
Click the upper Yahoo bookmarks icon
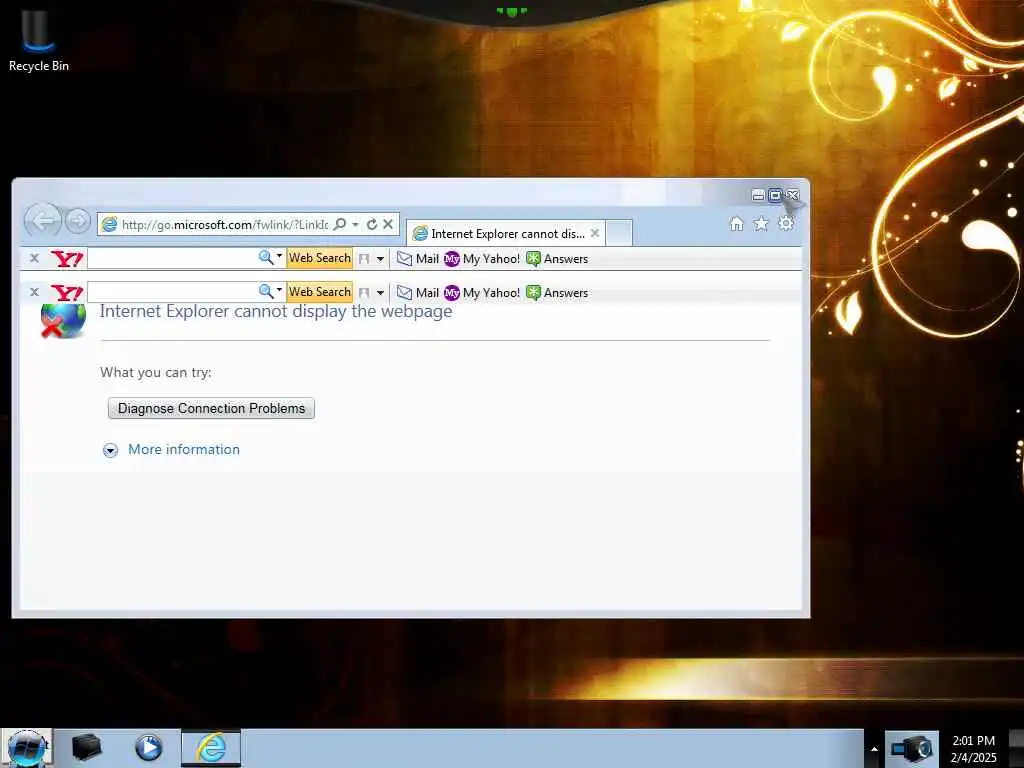364,259
